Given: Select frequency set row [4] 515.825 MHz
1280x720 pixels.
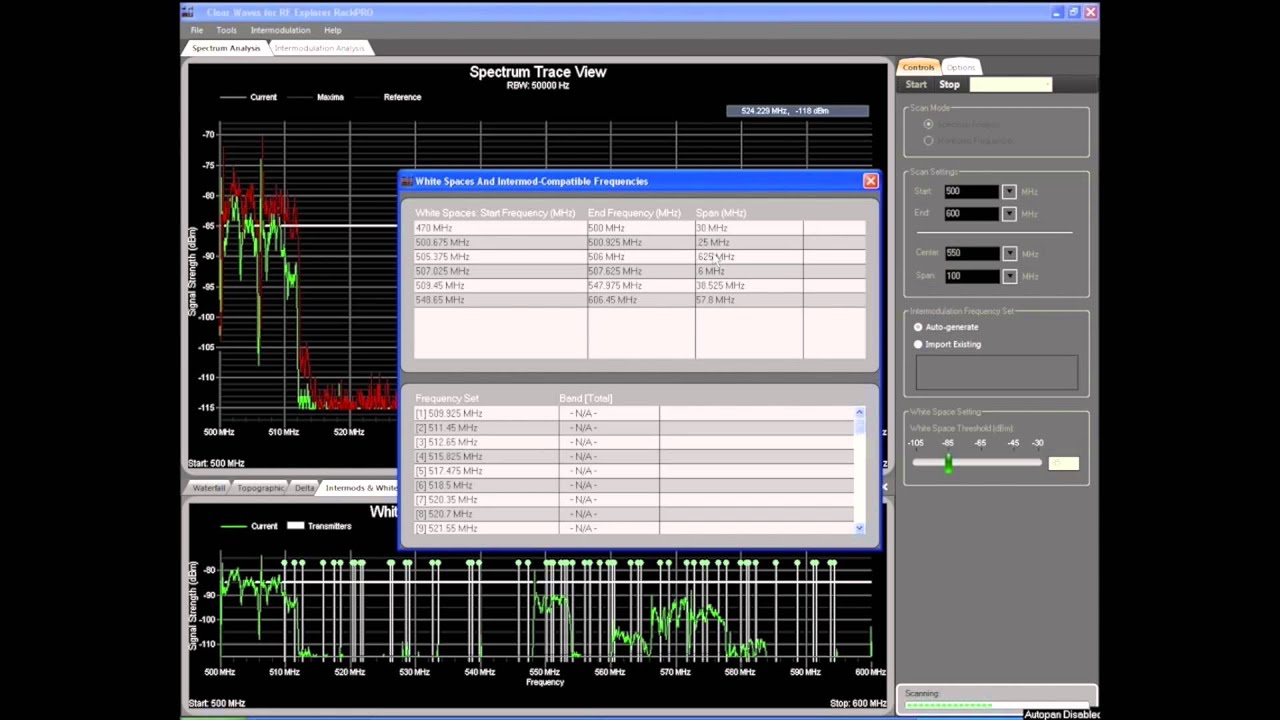Looking at the screenshot, I should (634, 456).
